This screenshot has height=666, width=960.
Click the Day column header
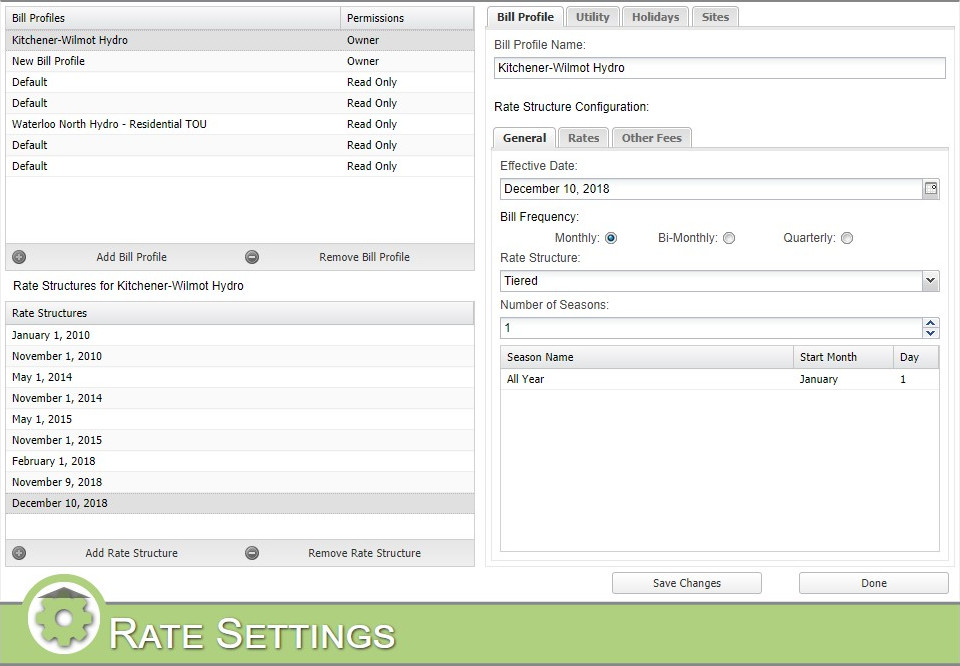[916, 357]
